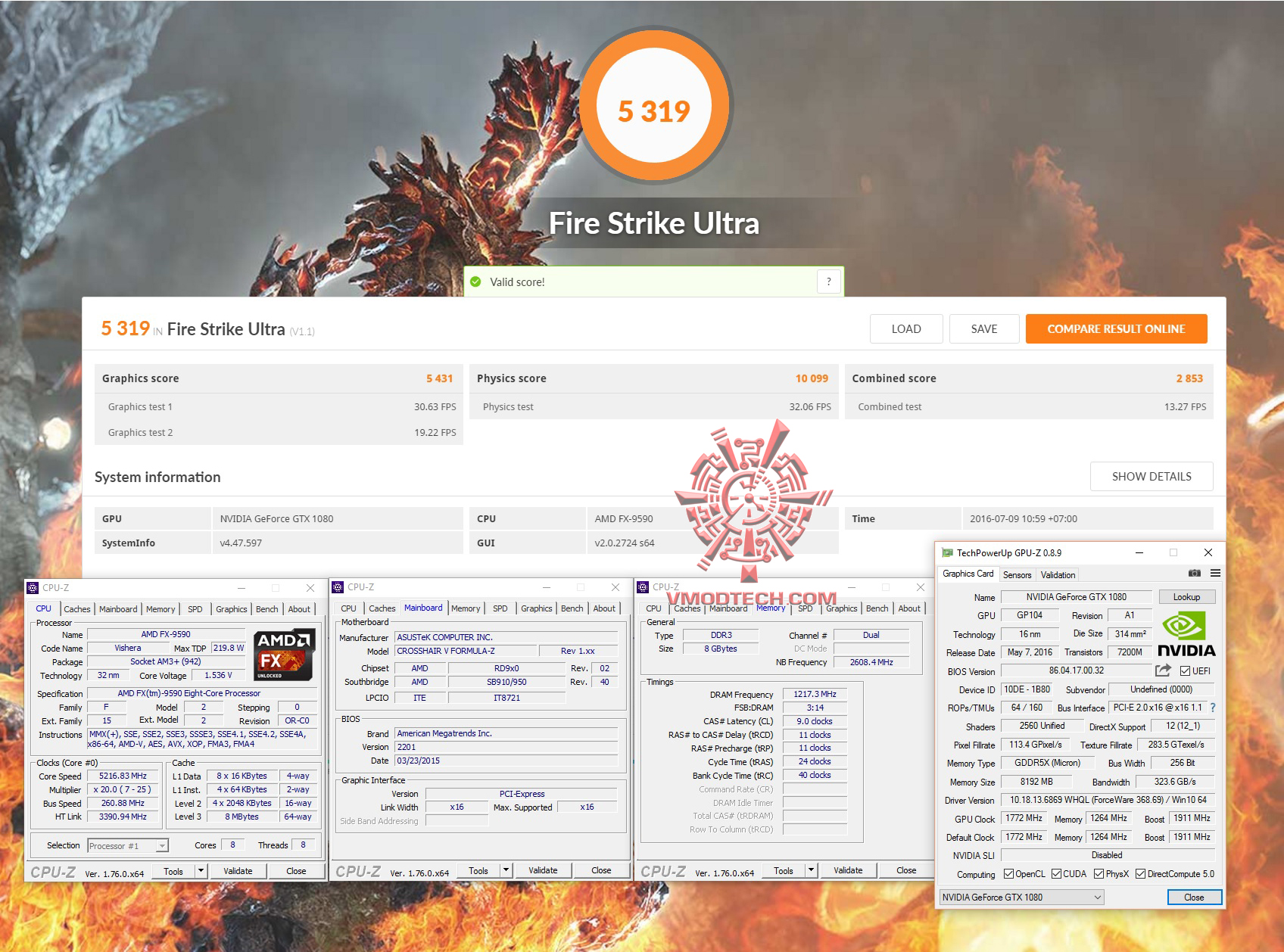The width and height of the screenshot is (1284, 952).
Task: Click the Release Date value May 7, 2016
Action: coord(1030,652)
